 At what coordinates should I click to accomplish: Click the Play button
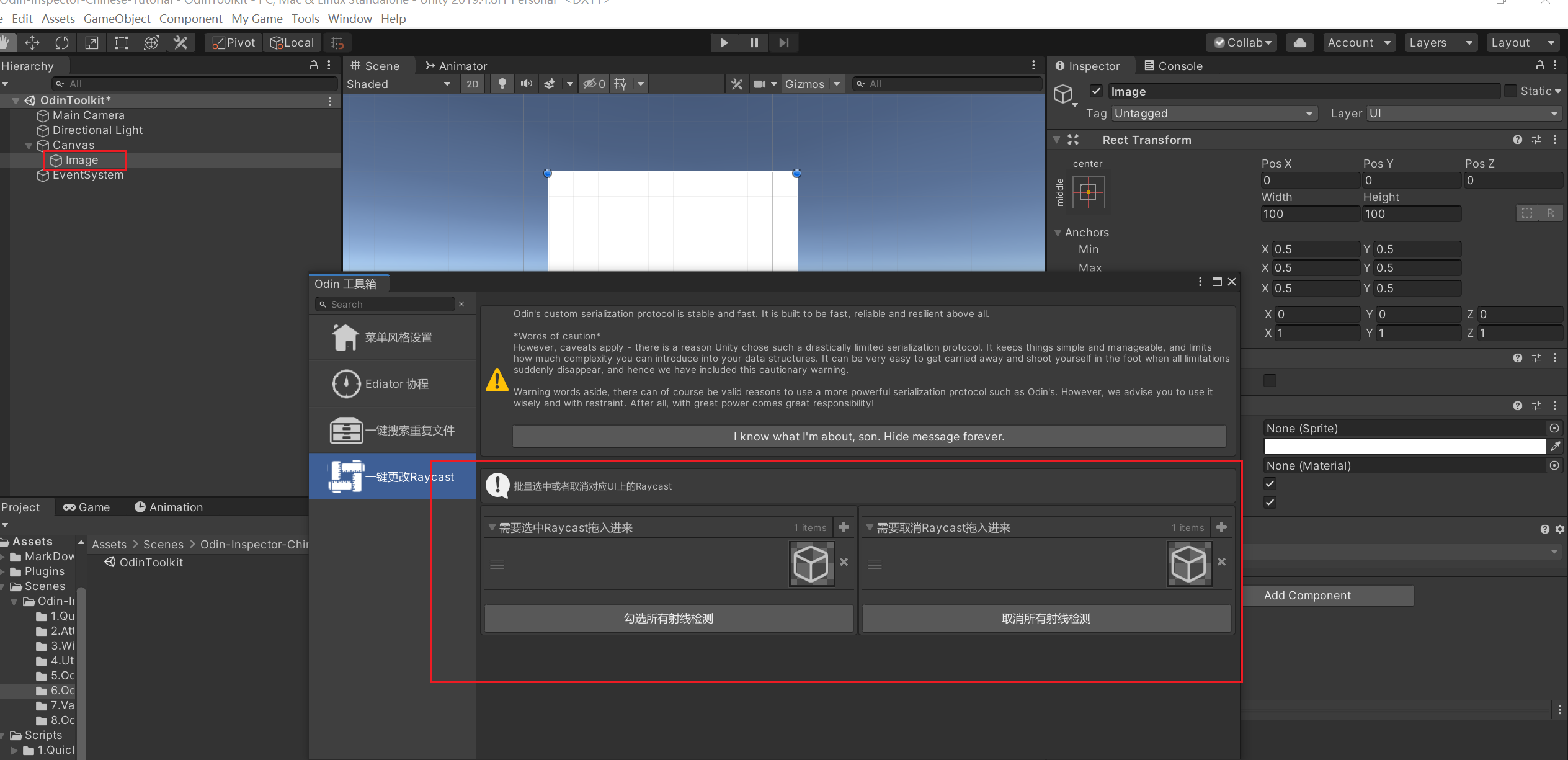click(724, 43)
